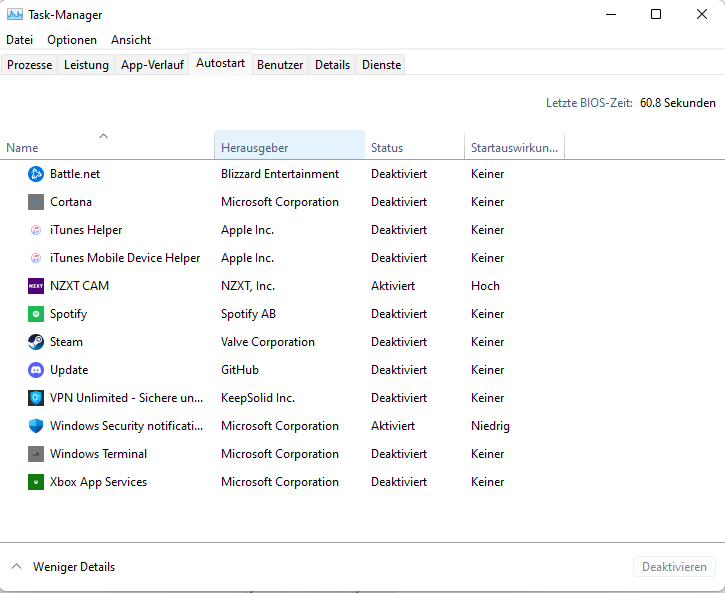
Task: Maximize the Task-Manager window
Action: [656, 14]
